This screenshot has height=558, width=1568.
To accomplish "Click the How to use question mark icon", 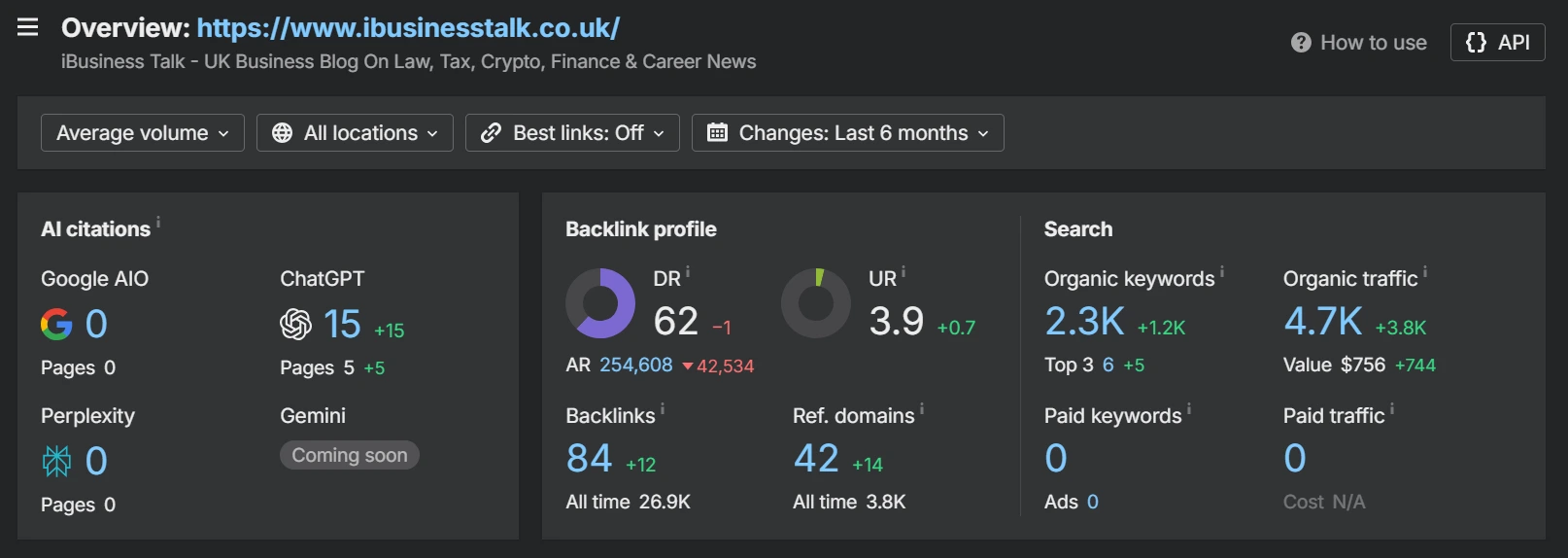I will tap(1301, 43).
